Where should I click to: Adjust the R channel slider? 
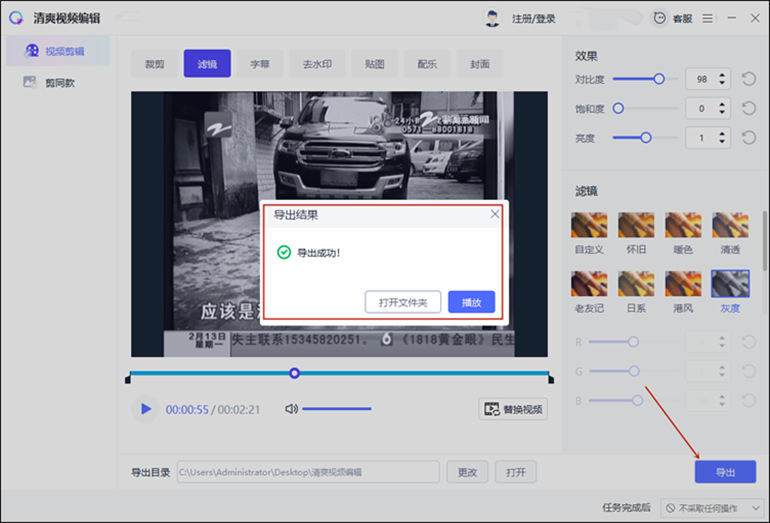(x=633, y=342)
